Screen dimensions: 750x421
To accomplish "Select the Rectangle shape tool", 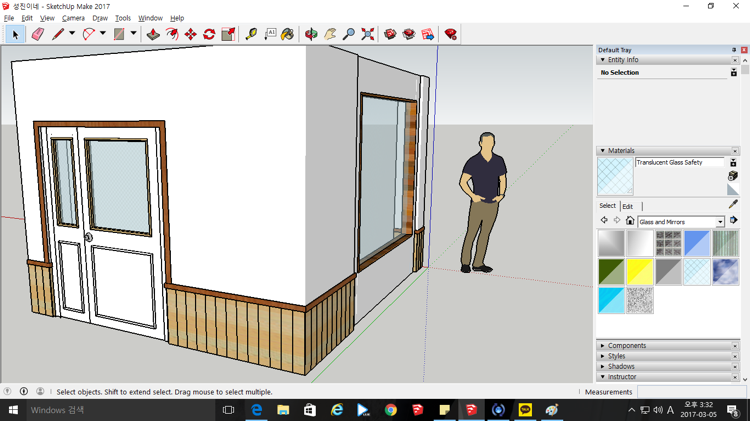I will tap(119, 34).
